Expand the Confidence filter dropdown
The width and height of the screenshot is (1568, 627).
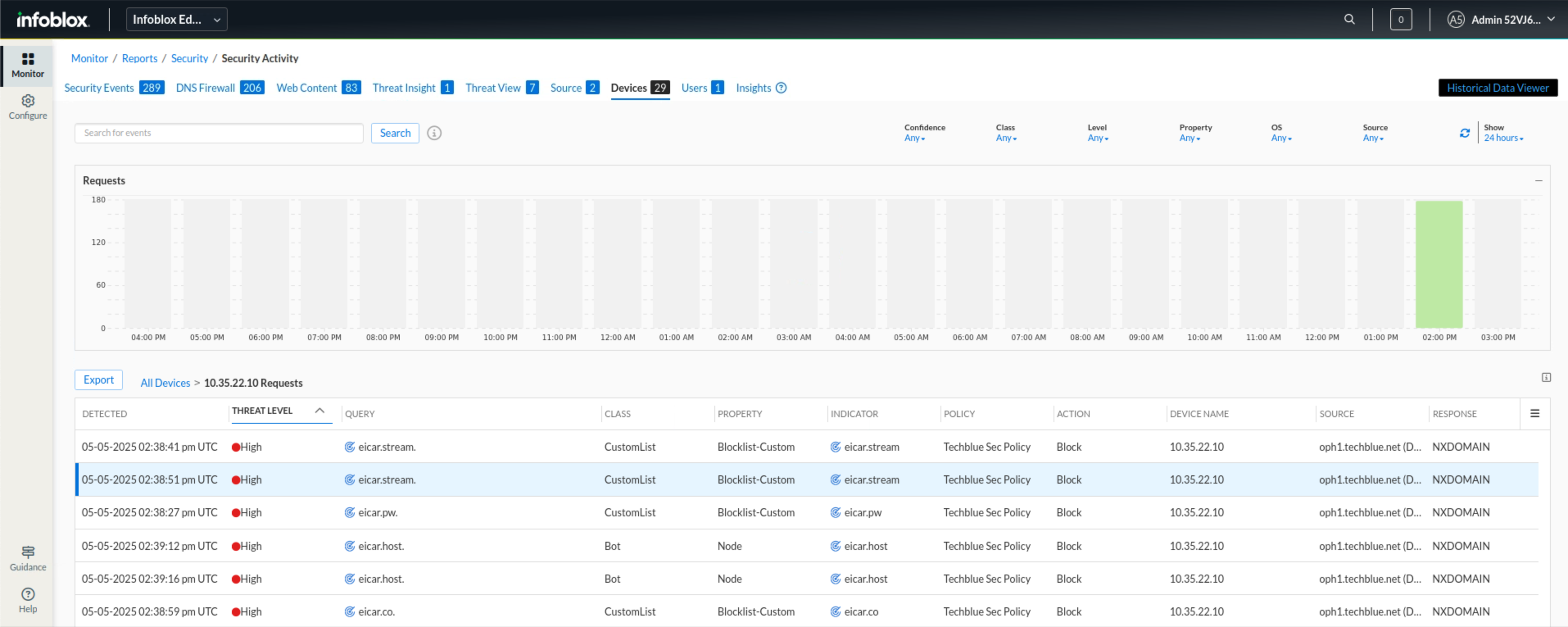[x=914, y=138]
